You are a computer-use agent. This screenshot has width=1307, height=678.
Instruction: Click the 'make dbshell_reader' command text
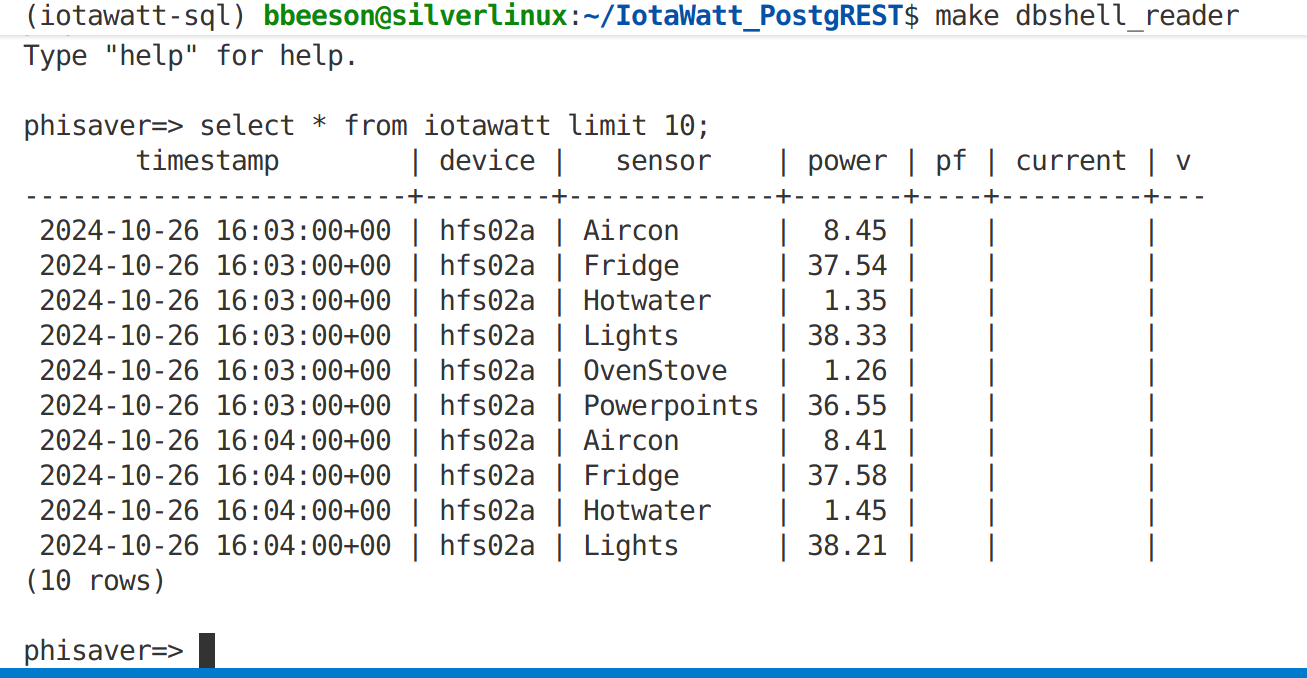1087,16
